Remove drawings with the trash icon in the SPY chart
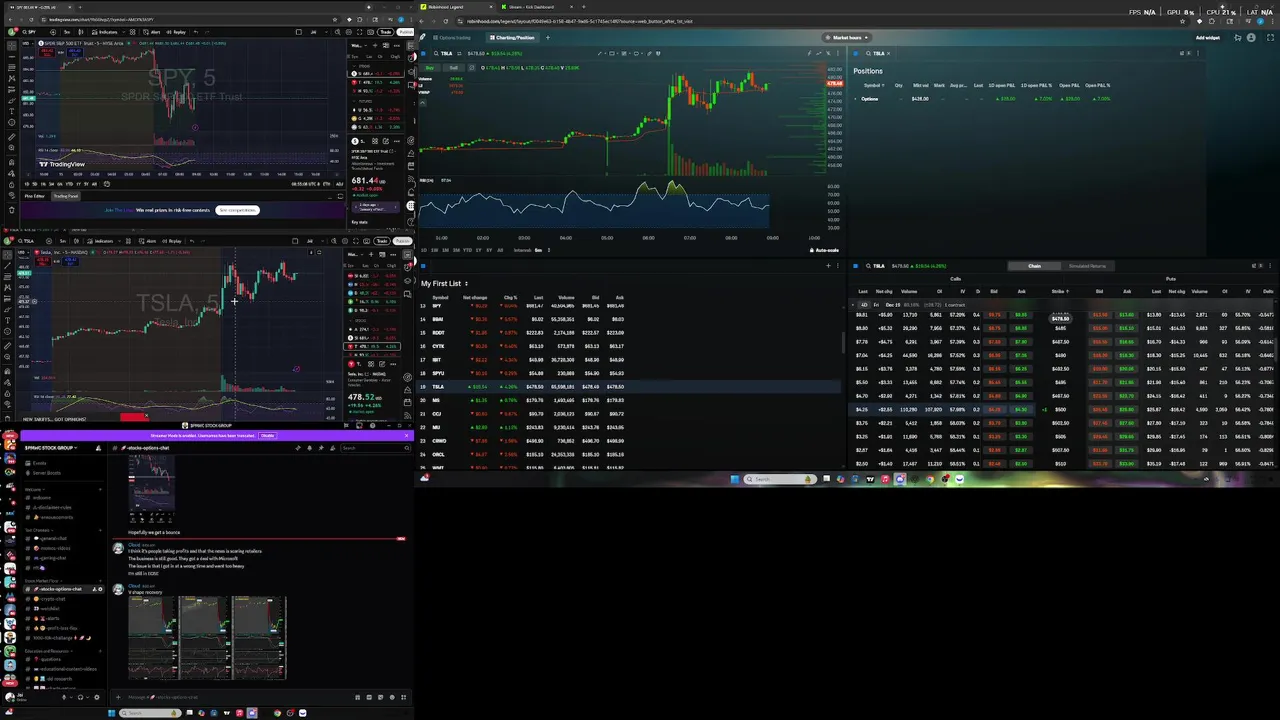This screenshot has height=720, width=1280. click(12, 210)
